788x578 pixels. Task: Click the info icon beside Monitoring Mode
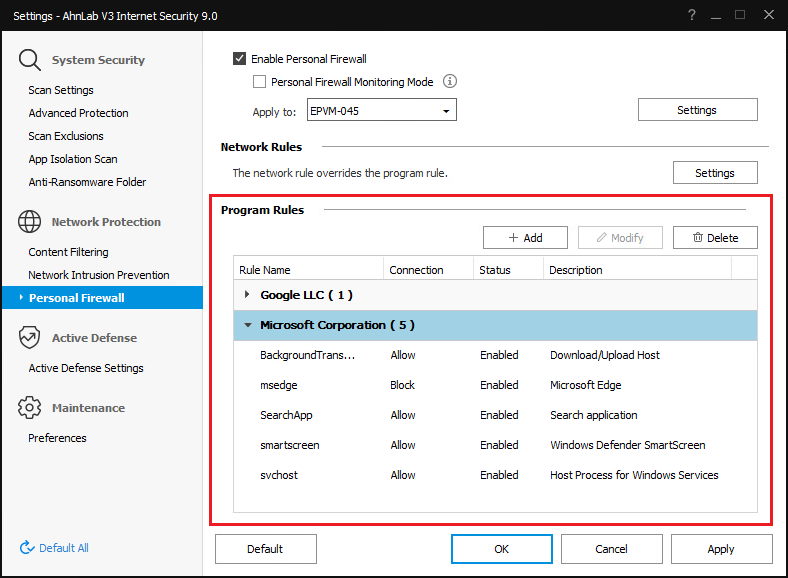pos(450,81)
